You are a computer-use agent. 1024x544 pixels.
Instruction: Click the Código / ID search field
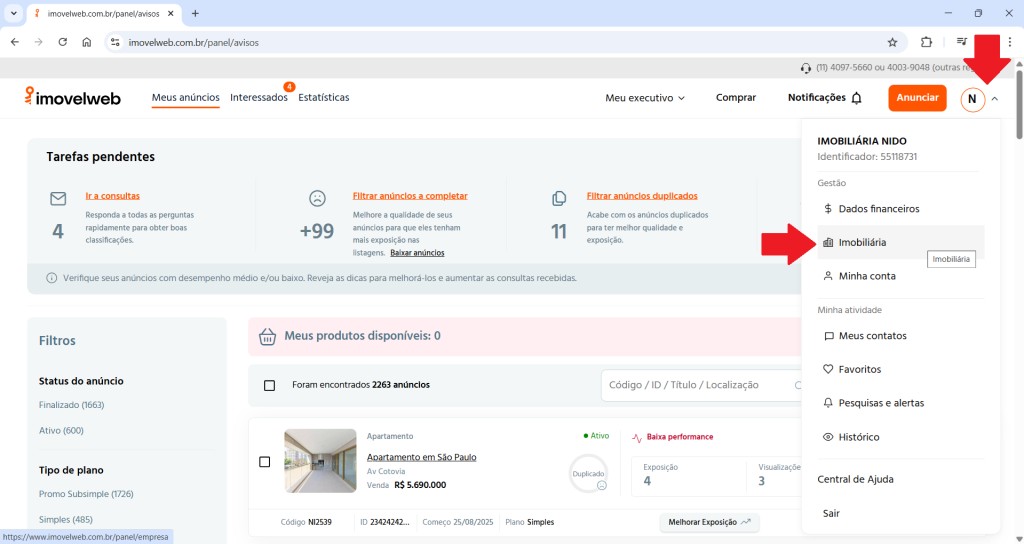pos(697,385)
